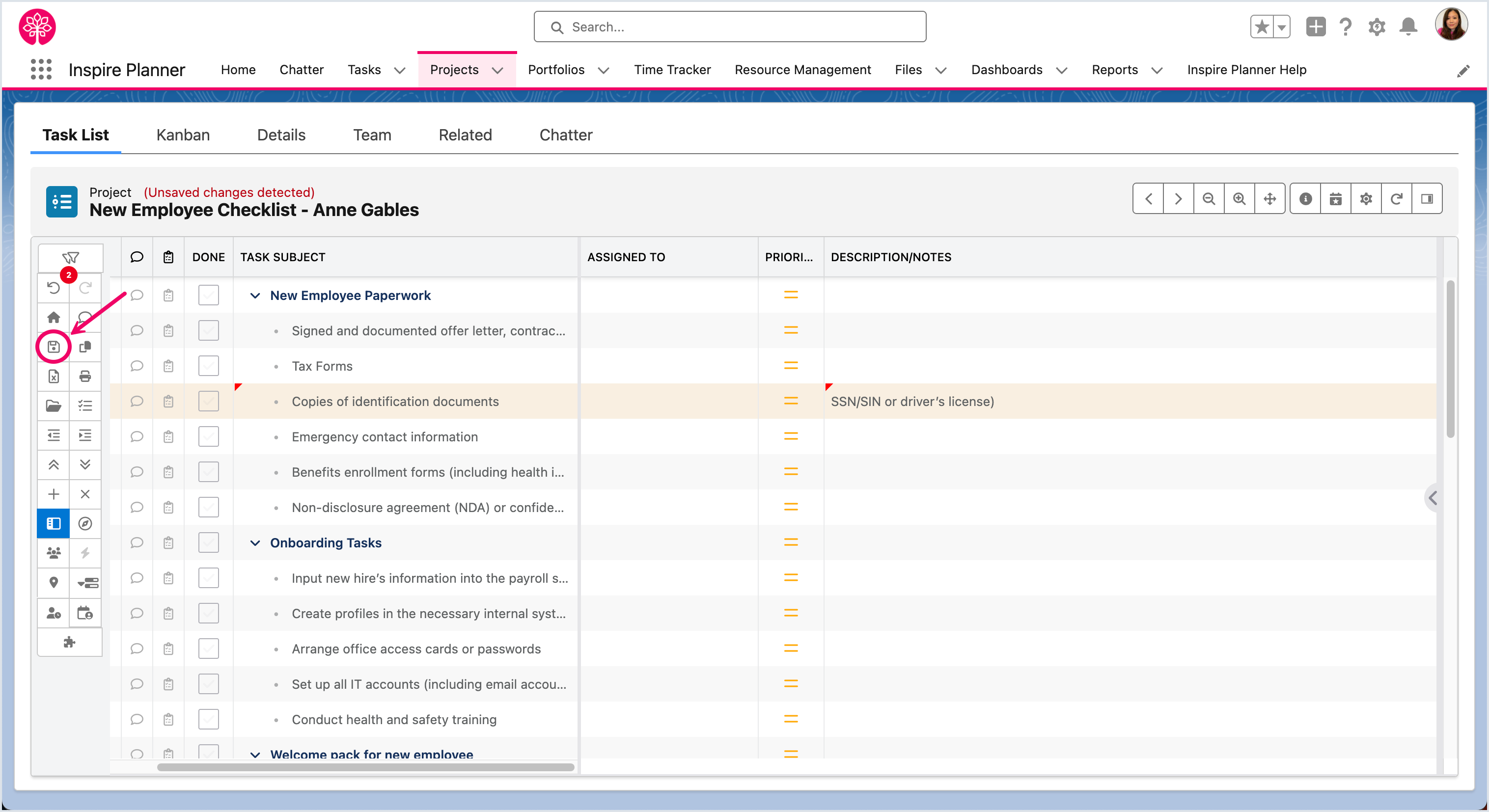Toggle the highlighted blue panel view button

pyautogui.click(x=53, y=524)
